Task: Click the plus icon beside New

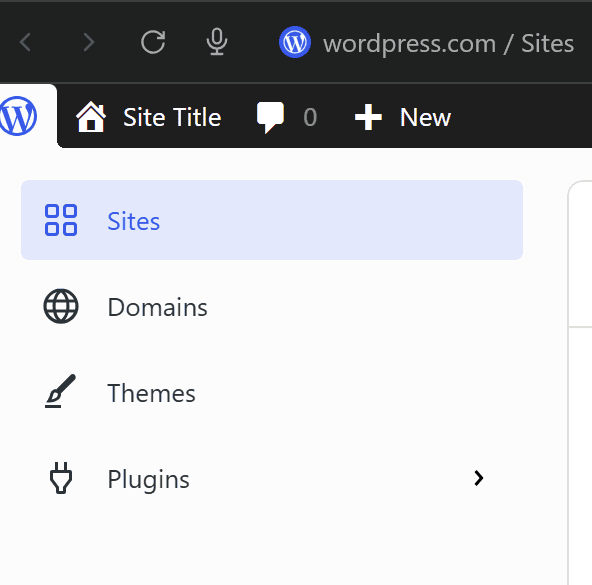Action: point(368,117)
